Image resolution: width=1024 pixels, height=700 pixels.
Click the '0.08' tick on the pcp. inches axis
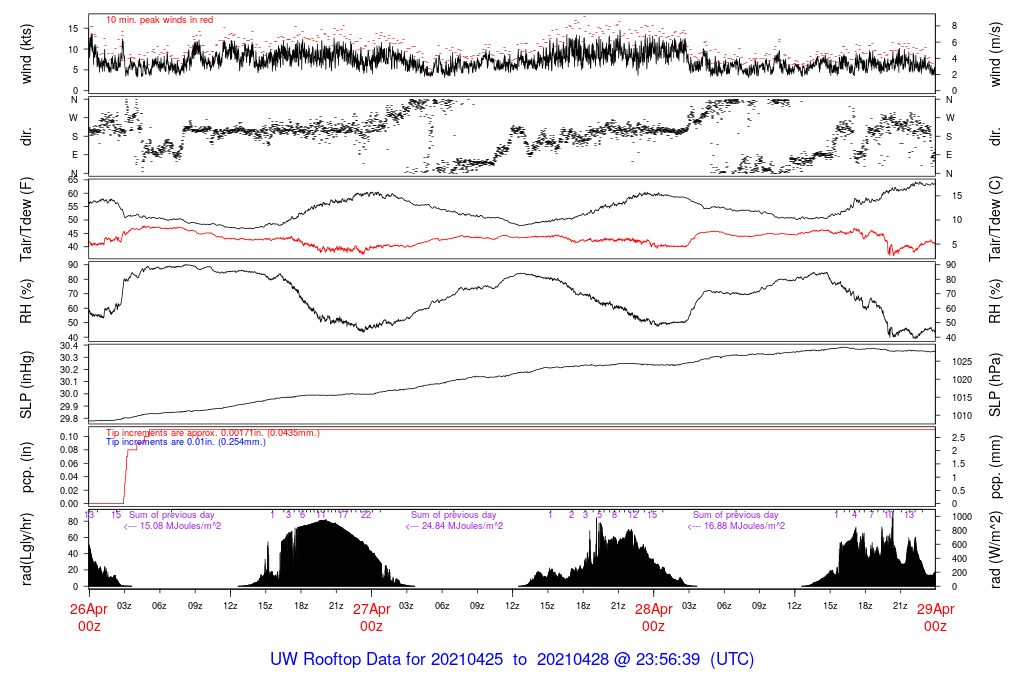[69, 450]
